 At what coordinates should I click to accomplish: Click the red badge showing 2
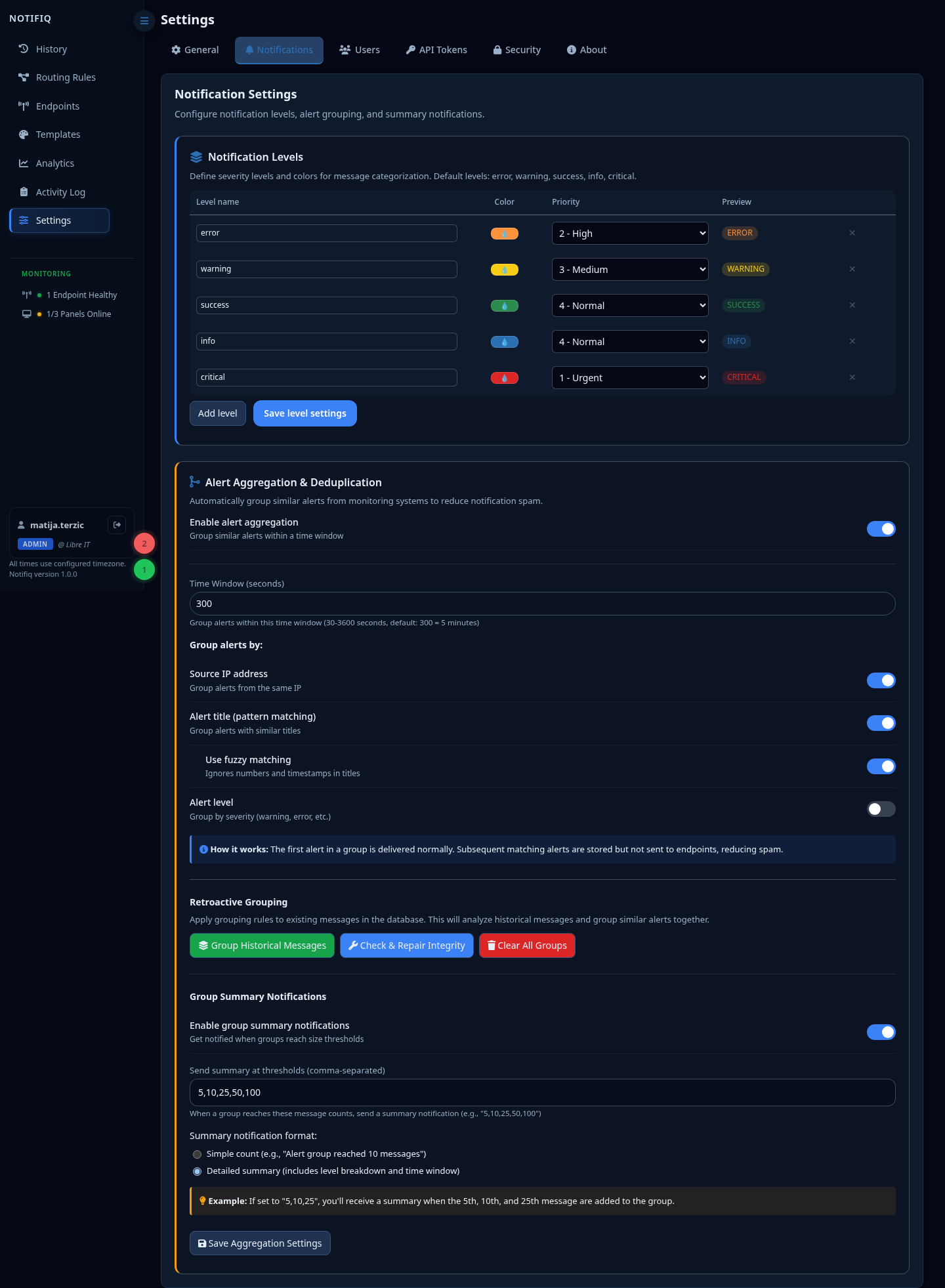pos(144,543)
